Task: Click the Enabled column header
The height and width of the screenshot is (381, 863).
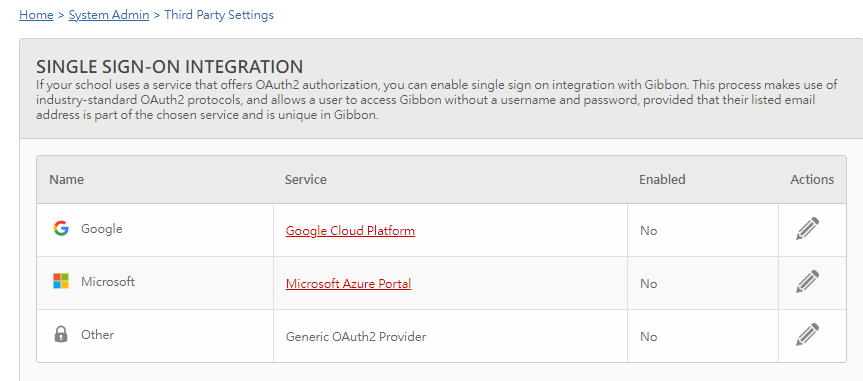Action: (662, 179)
